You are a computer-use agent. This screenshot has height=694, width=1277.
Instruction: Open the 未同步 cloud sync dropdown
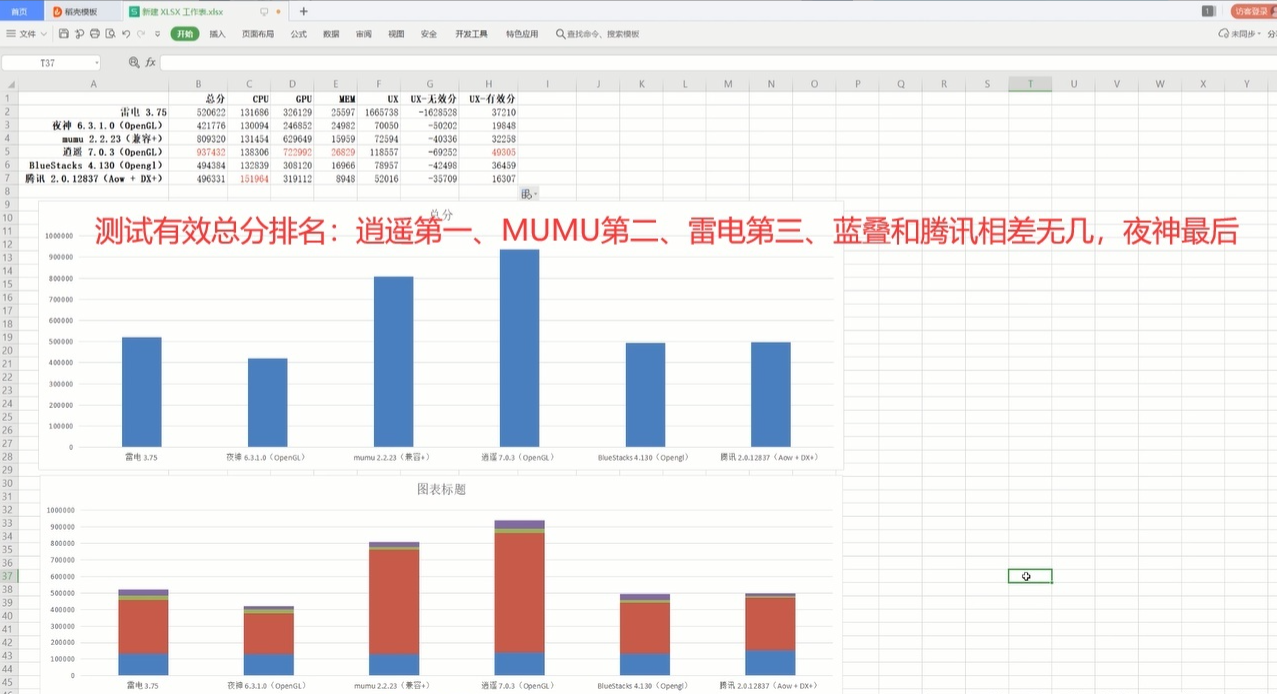[x=1240, y=34]
